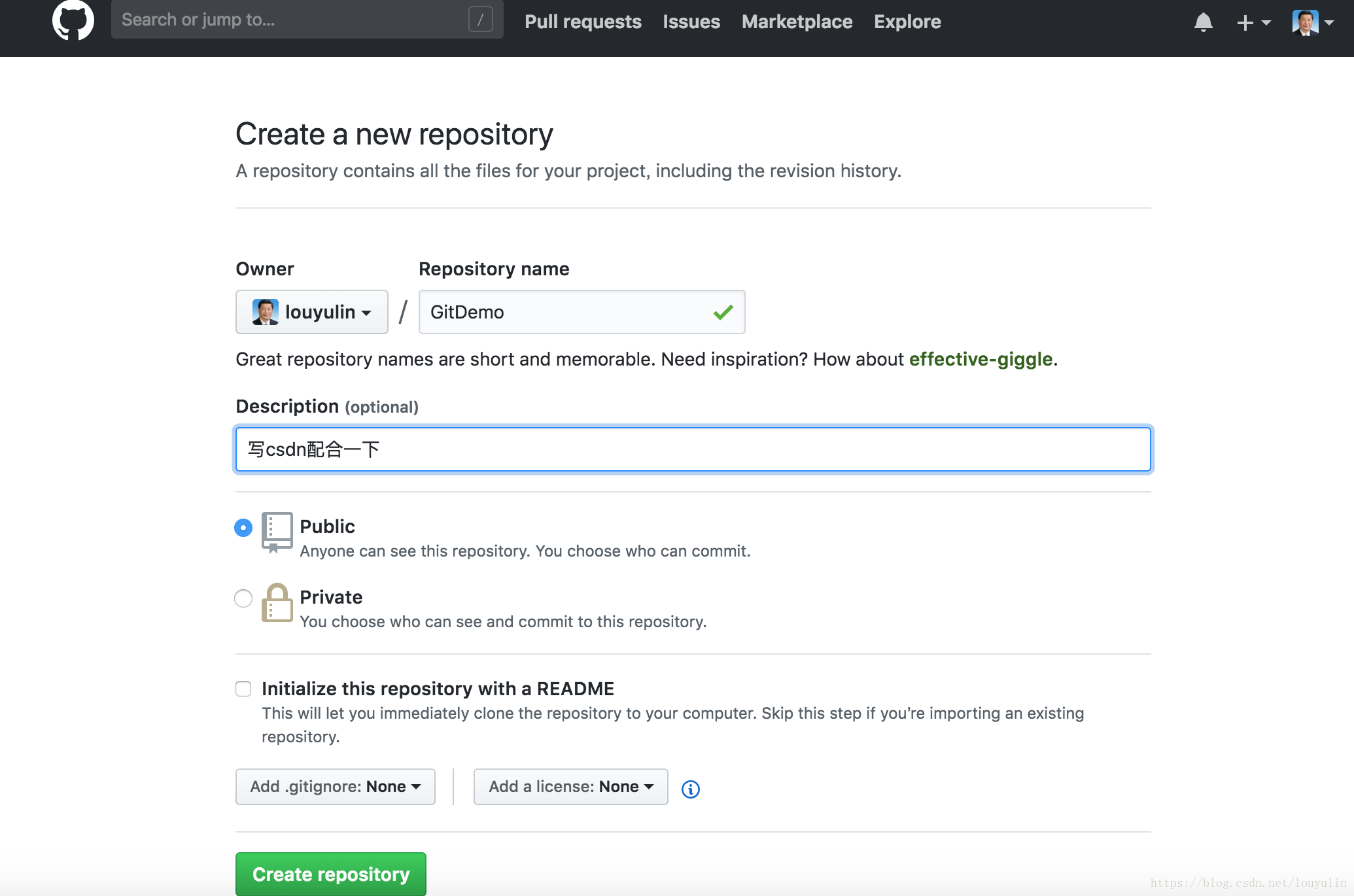Open the user avatar menu in header
Viewport: 1354px width, 896px height.
pos(1312,22)
